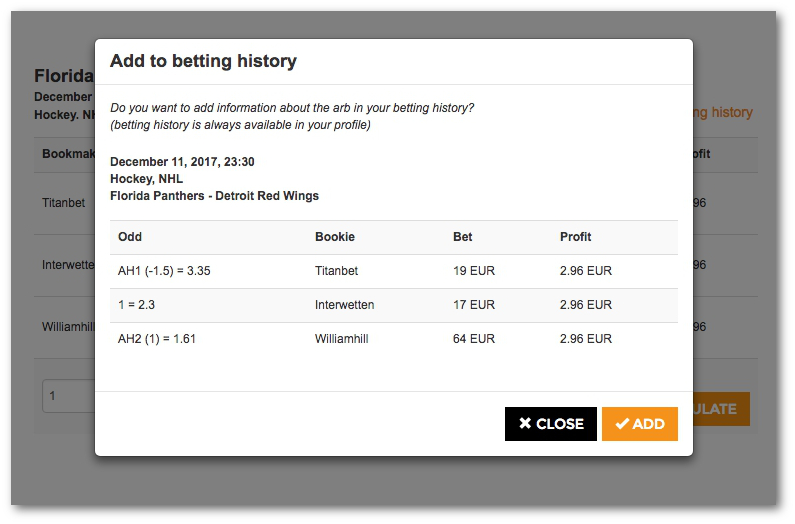Click the Titanbet bookie cell

pos(336,271)
